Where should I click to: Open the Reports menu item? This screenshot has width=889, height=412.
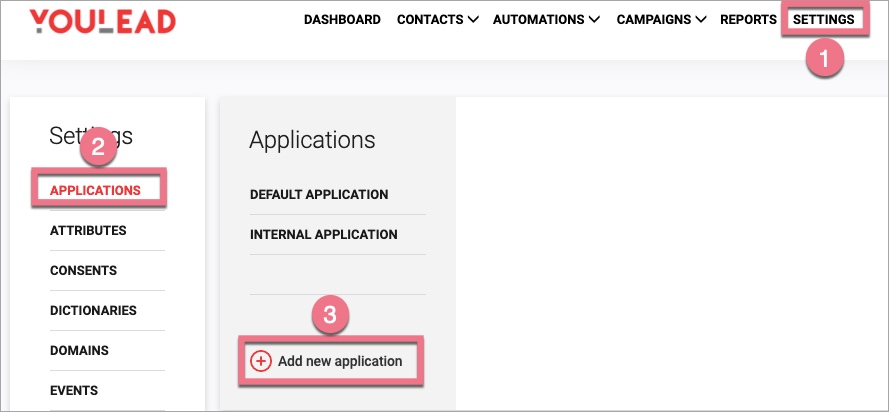tap(748, 19)
